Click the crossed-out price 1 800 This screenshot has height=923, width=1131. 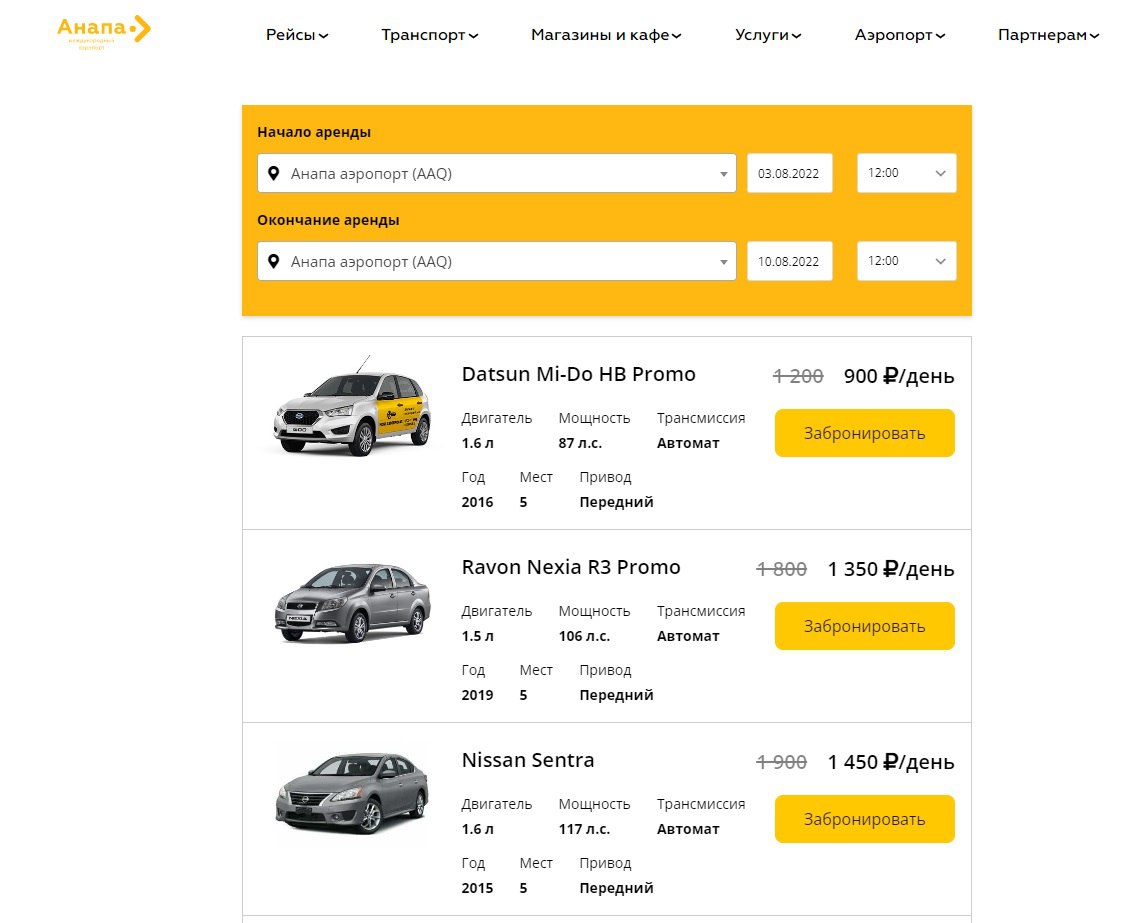(781, 569)
